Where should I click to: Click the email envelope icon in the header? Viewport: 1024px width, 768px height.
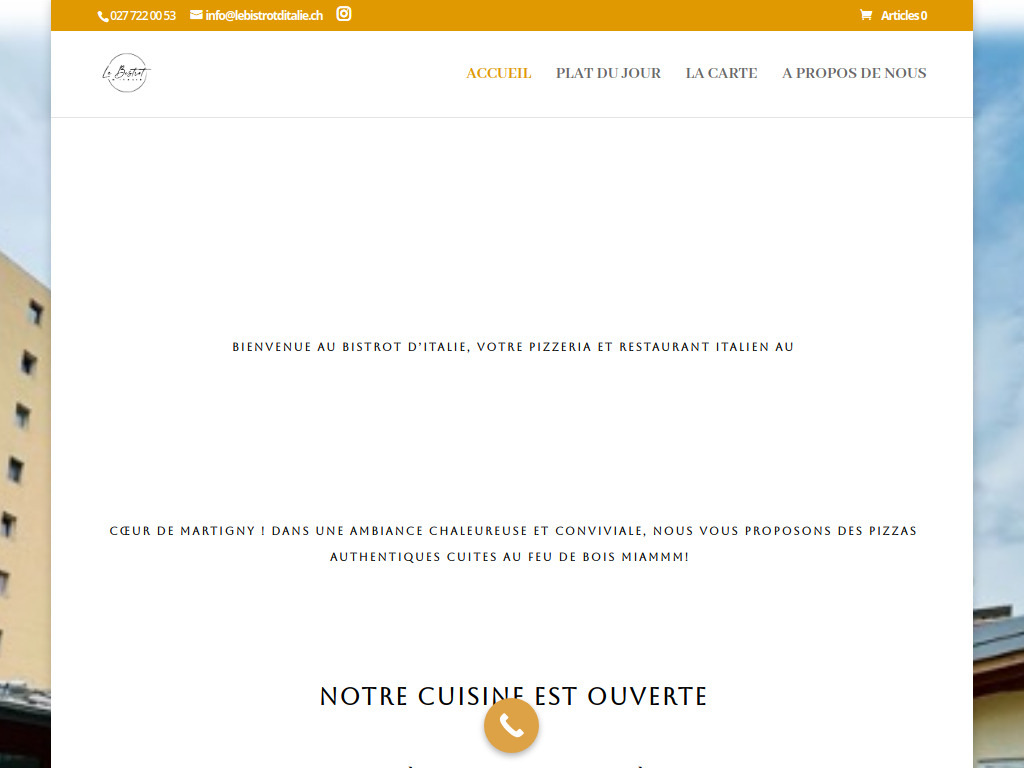tap(194, 15)
